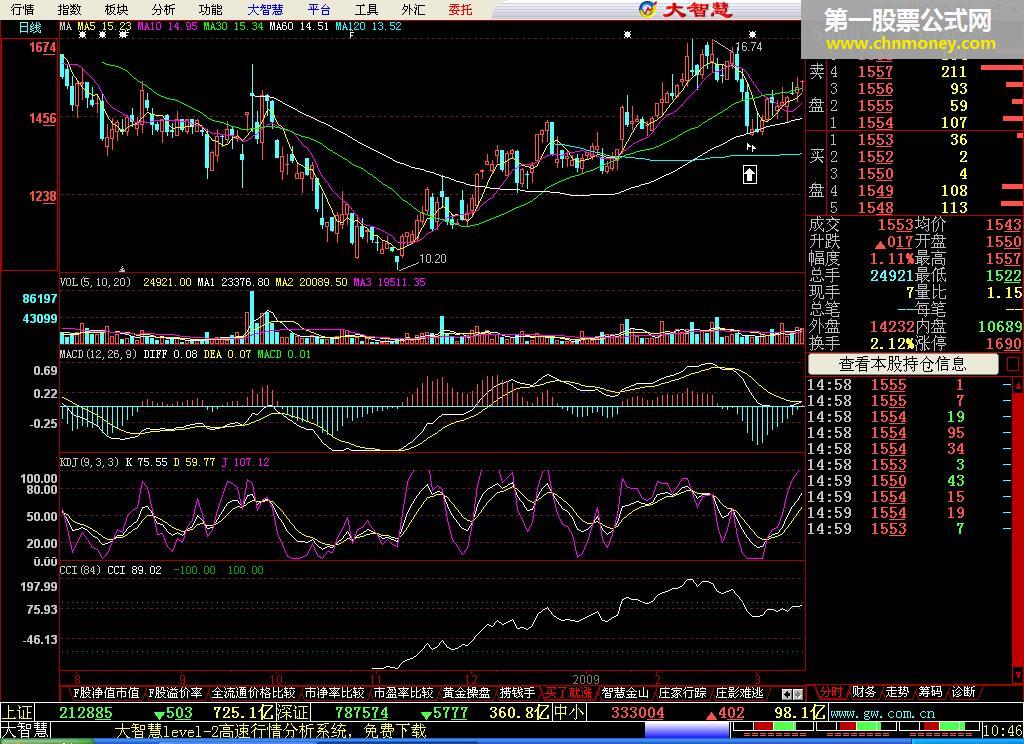This screenshot has height=744, width=1024.
Task: Click the 大智慧level-2 free download ad text
Action: tap(270, 730)
